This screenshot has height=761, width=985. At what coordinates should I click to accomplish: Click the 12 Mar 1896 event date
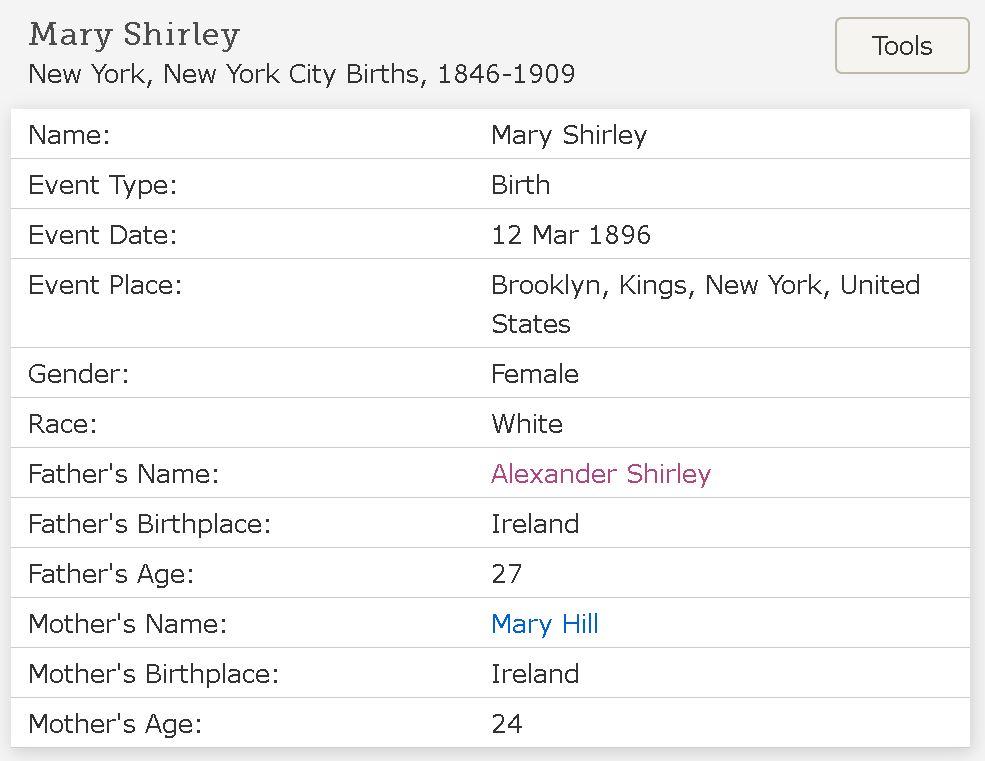click(570, 235)
